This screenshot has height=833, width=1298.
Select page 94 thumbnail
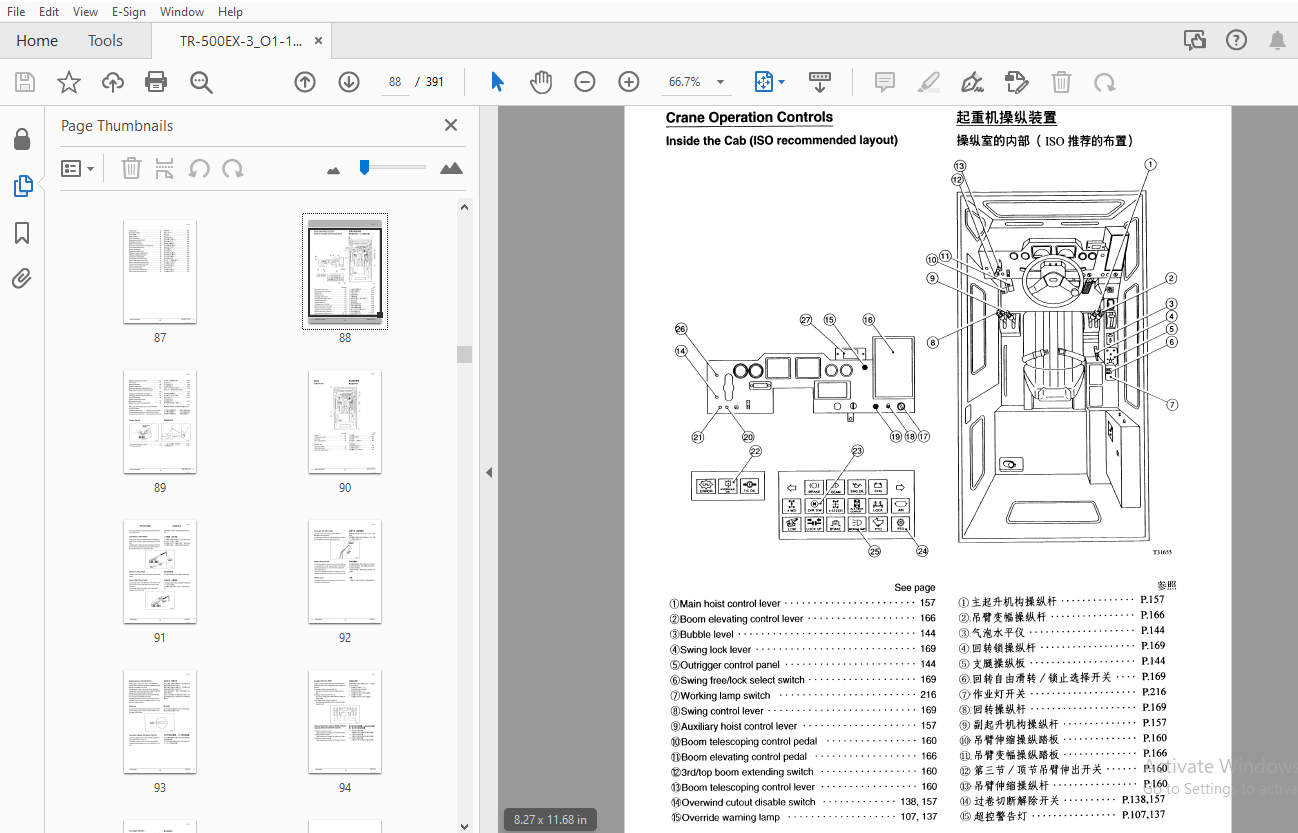345,722
